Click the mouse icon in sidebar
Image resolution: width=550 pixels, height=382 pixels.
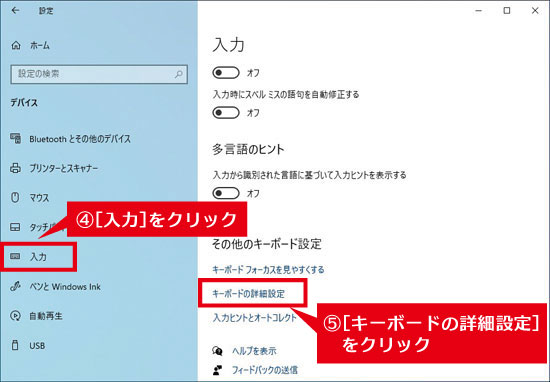coord(15,197)
